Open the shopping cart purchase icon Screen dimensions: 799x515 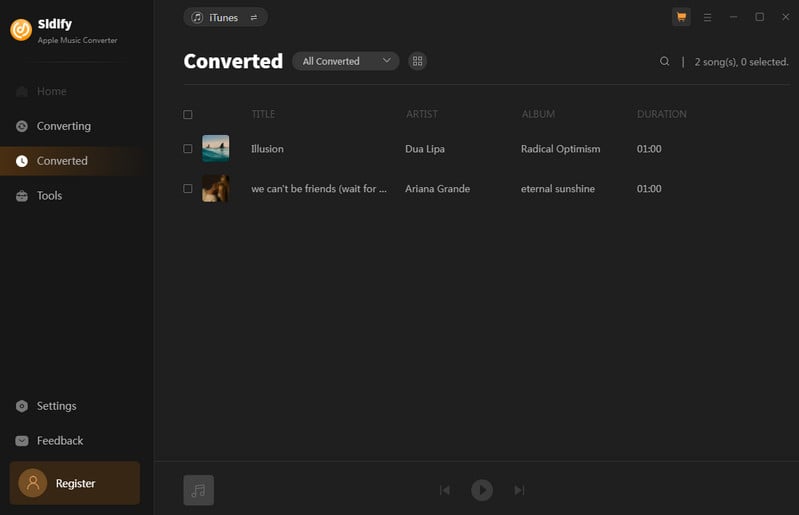(x=681, y=17)
